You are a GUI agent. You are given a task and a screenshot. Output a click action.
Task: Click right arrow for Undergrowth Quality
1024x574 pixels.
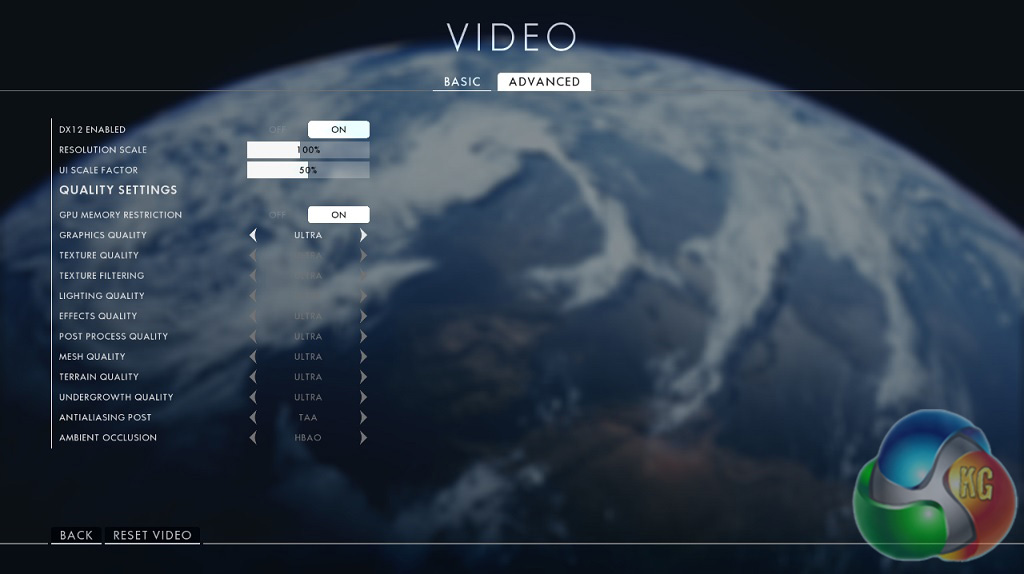click(364, 397)
